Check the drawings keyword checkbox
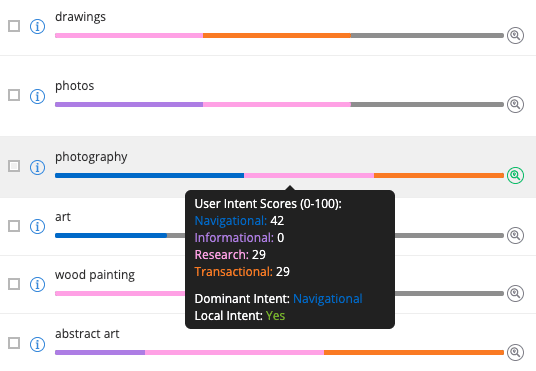The height and width of the screenshot is (371, 536). click(14, 26)
